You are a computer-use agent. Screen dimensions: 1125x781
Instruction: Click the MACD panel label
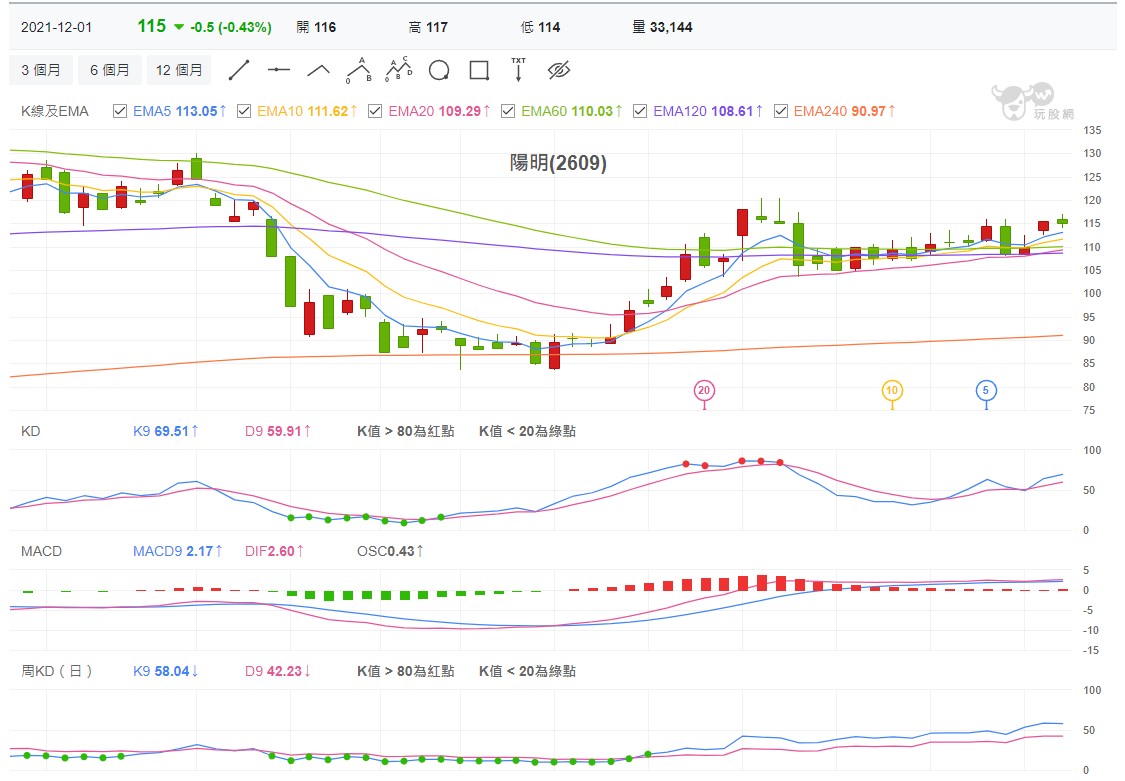[41, 551]
